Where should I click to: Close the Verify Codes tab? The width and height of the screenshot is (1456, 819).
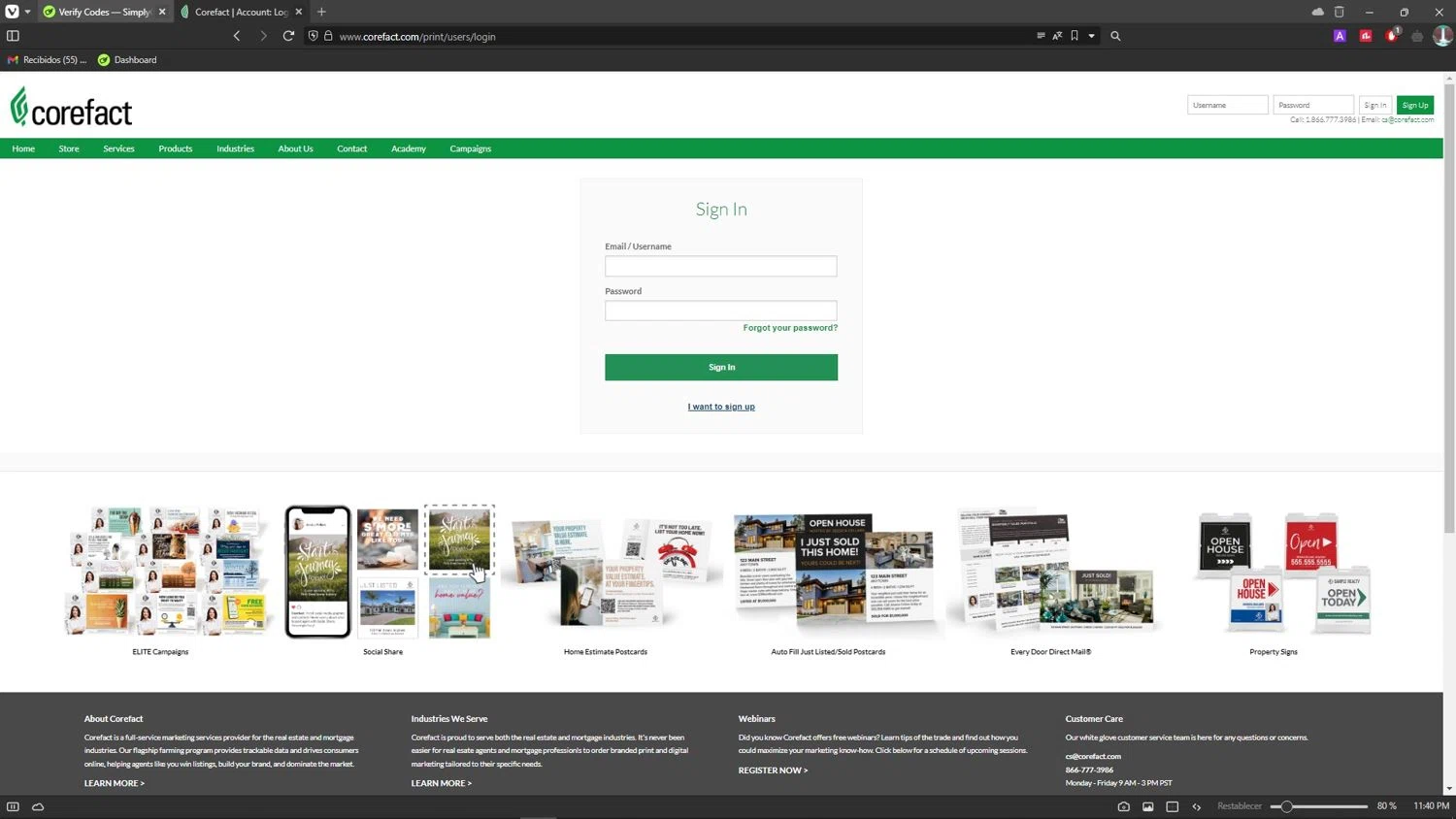(162, 12)
